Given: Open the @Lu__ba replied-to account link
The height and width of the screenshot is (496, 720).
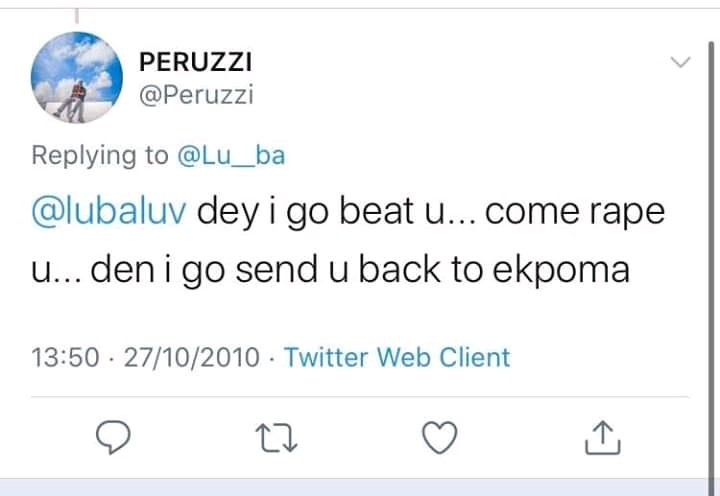Looking at the screenshot, I should (x=231, y=155).
